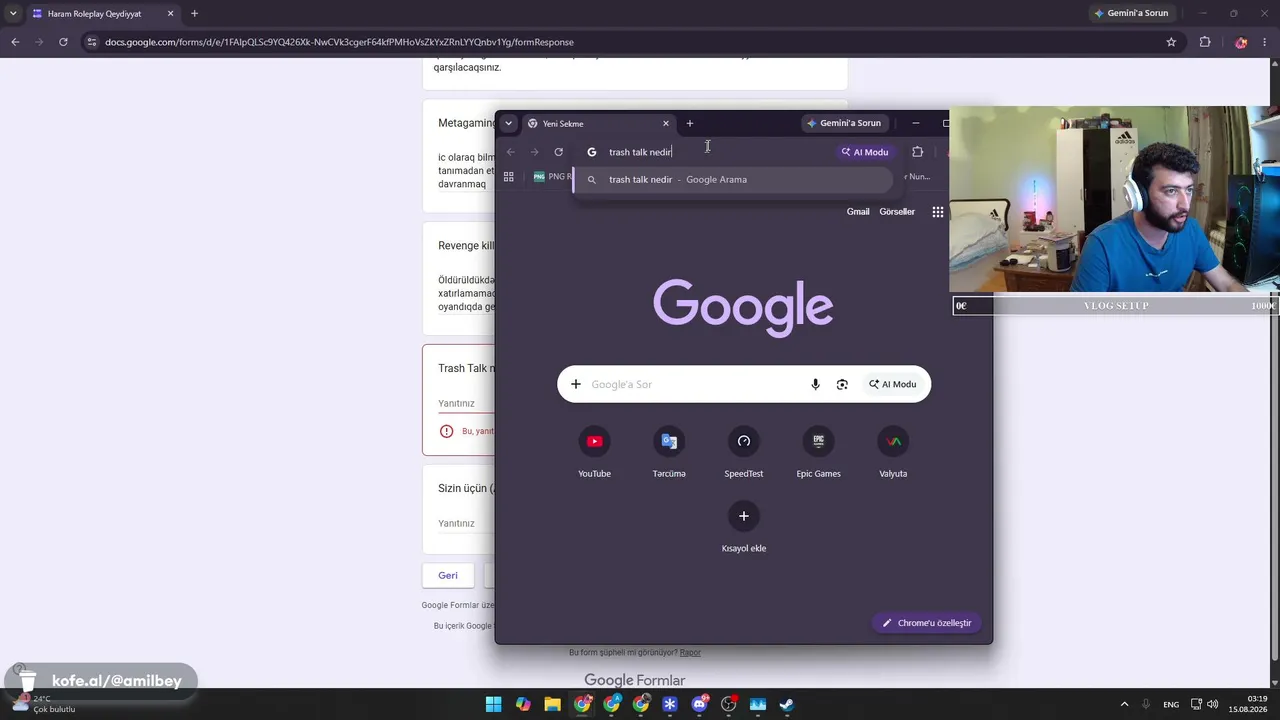Click AI Modu in Google search box

pos(893,384)
